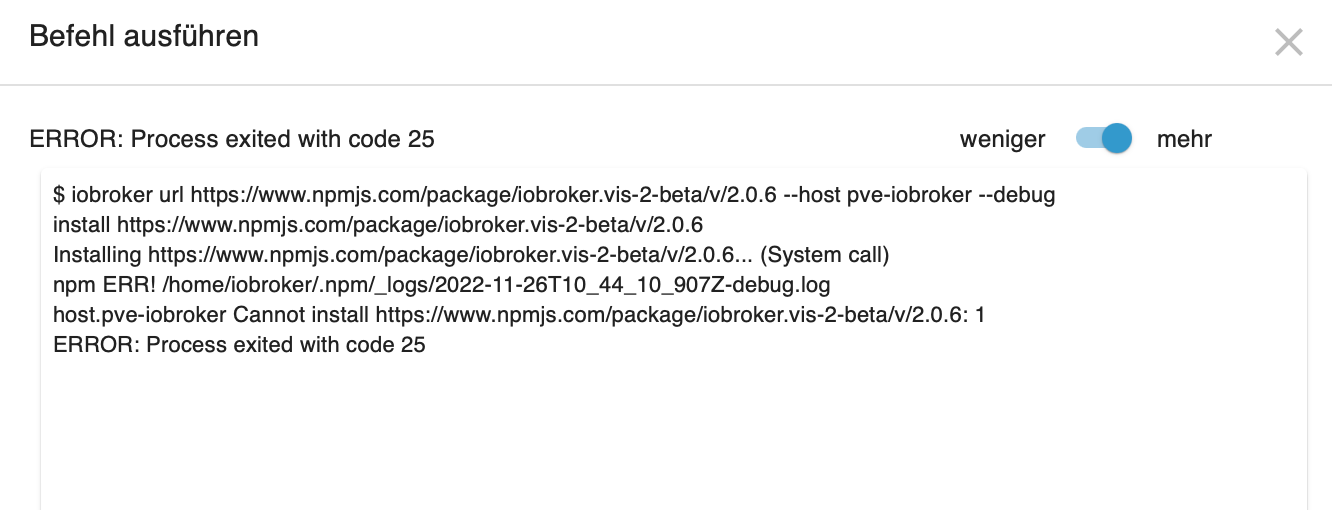Screen dimensions: 1332x510
Task: Click the last log line "ERROR: Process exited"
Action: coord(239,345)
